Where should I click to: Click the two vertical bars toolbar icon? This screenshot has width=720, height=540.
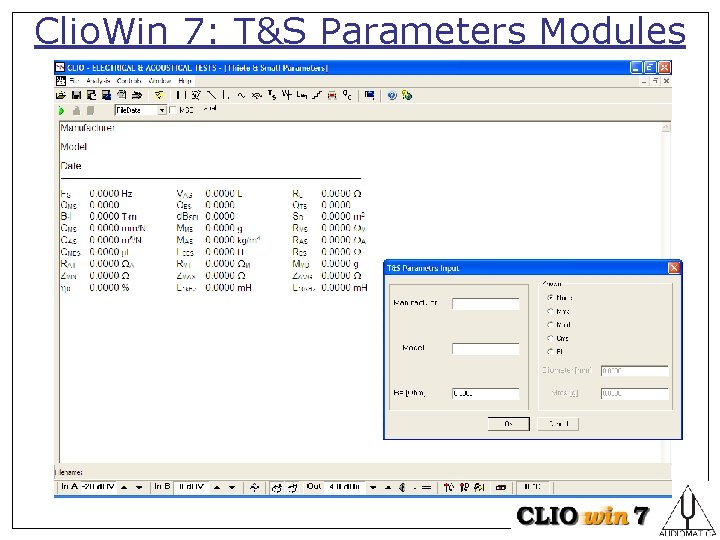coord(181,96)
